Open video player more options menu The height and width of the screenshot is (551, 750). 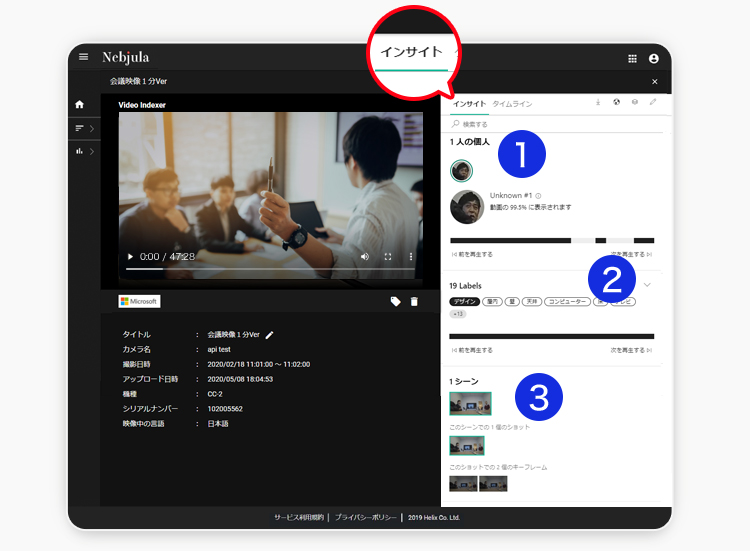coord(411,257)
